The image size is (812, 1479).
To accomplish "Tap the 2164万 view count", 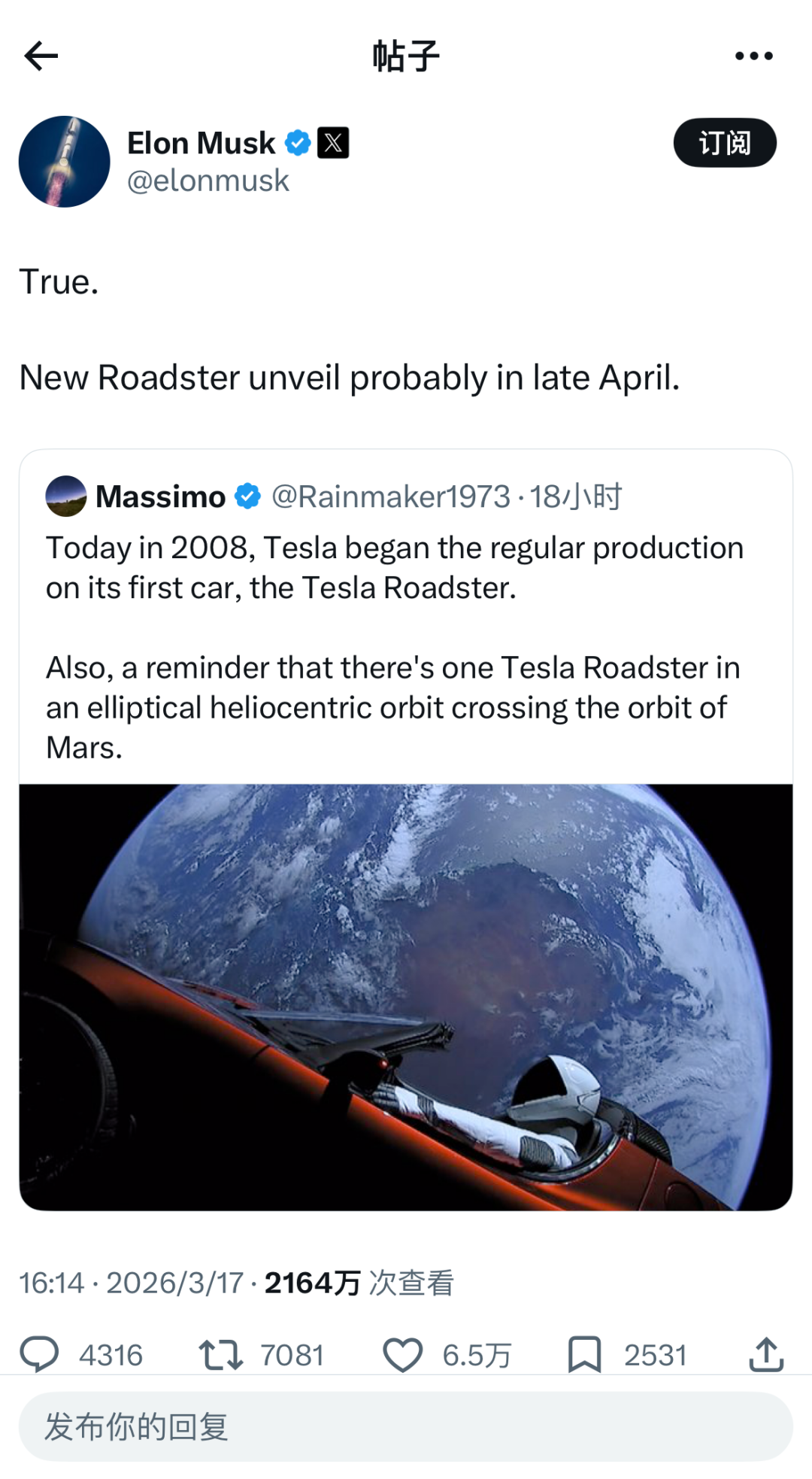I will tap(312, 1283).
